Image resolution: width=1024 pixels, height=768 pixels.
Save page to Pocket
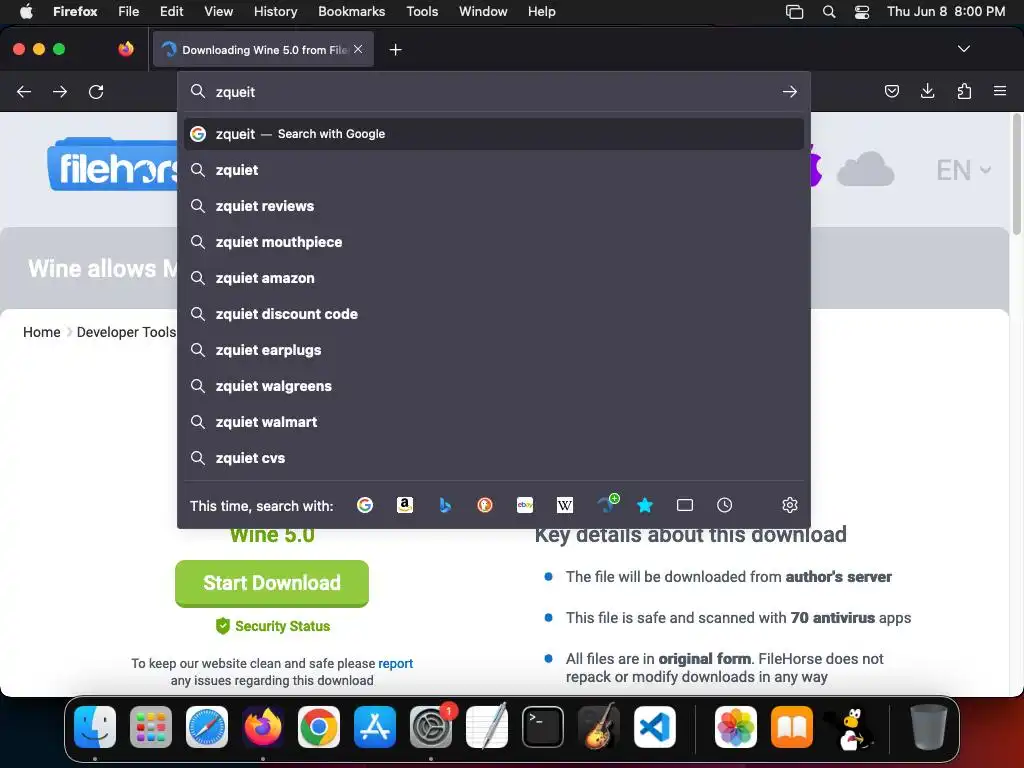click(x=891, y=91)
